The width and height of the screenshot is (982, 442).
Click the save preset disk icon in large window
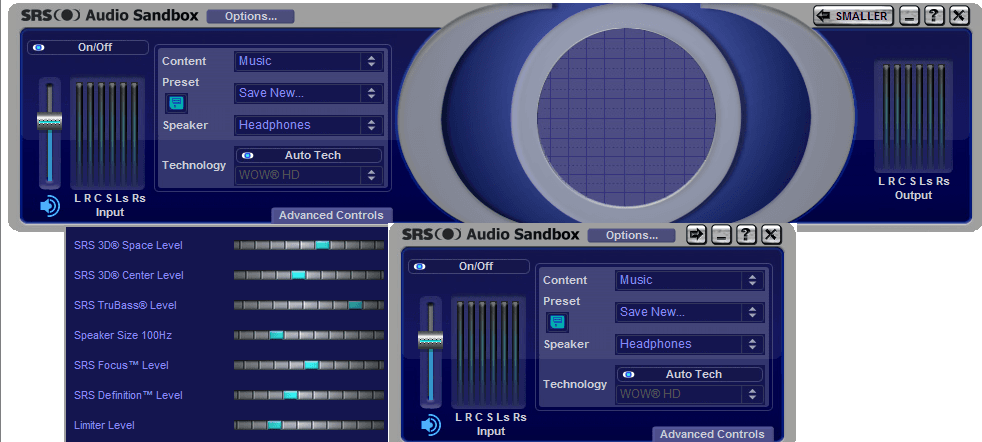click(x=177, y=103)
